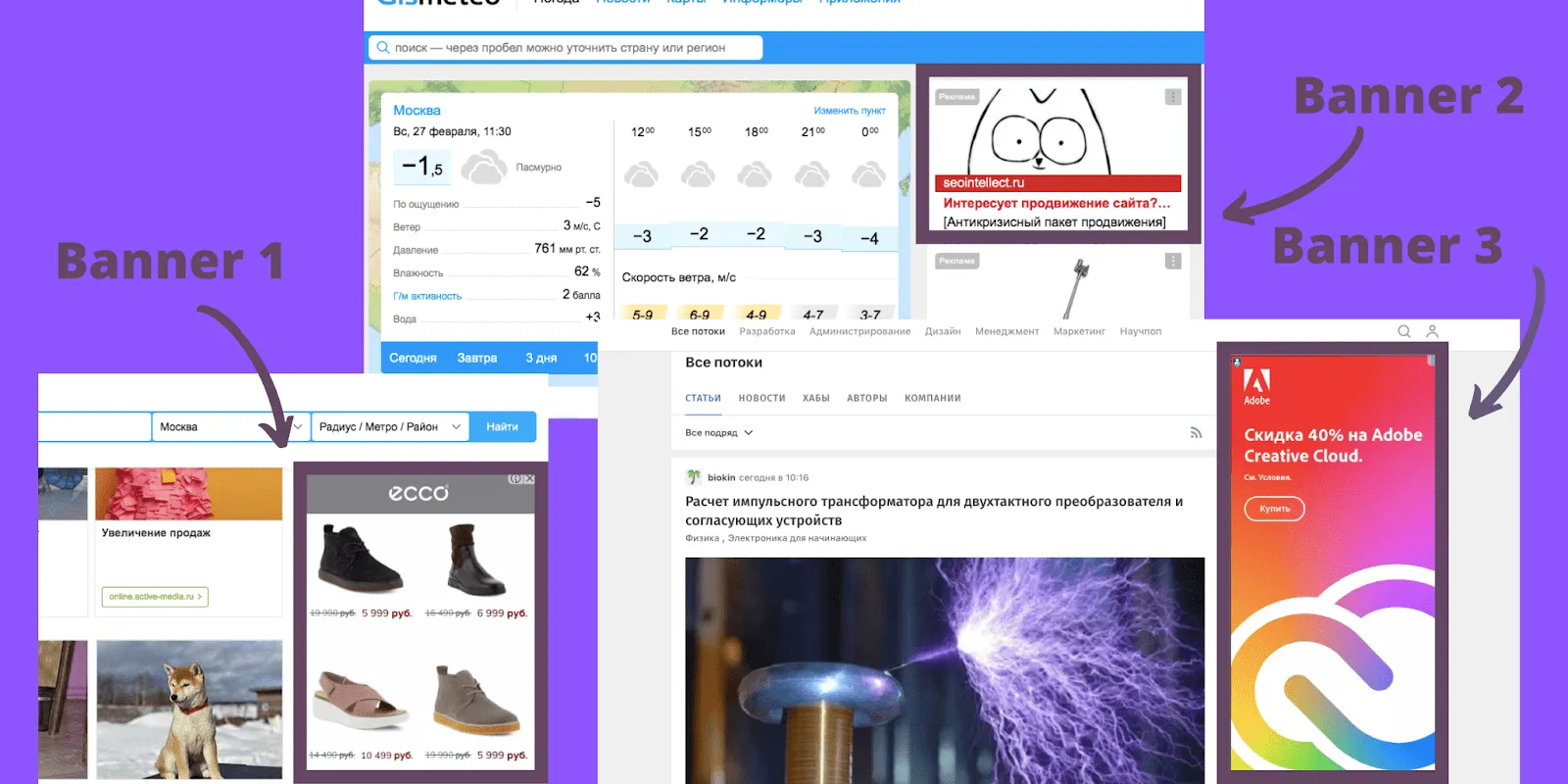This screenshot has width=1568, height=784.
Task: Switch to the Завтра forecast tab
Action: click(477, 358)
